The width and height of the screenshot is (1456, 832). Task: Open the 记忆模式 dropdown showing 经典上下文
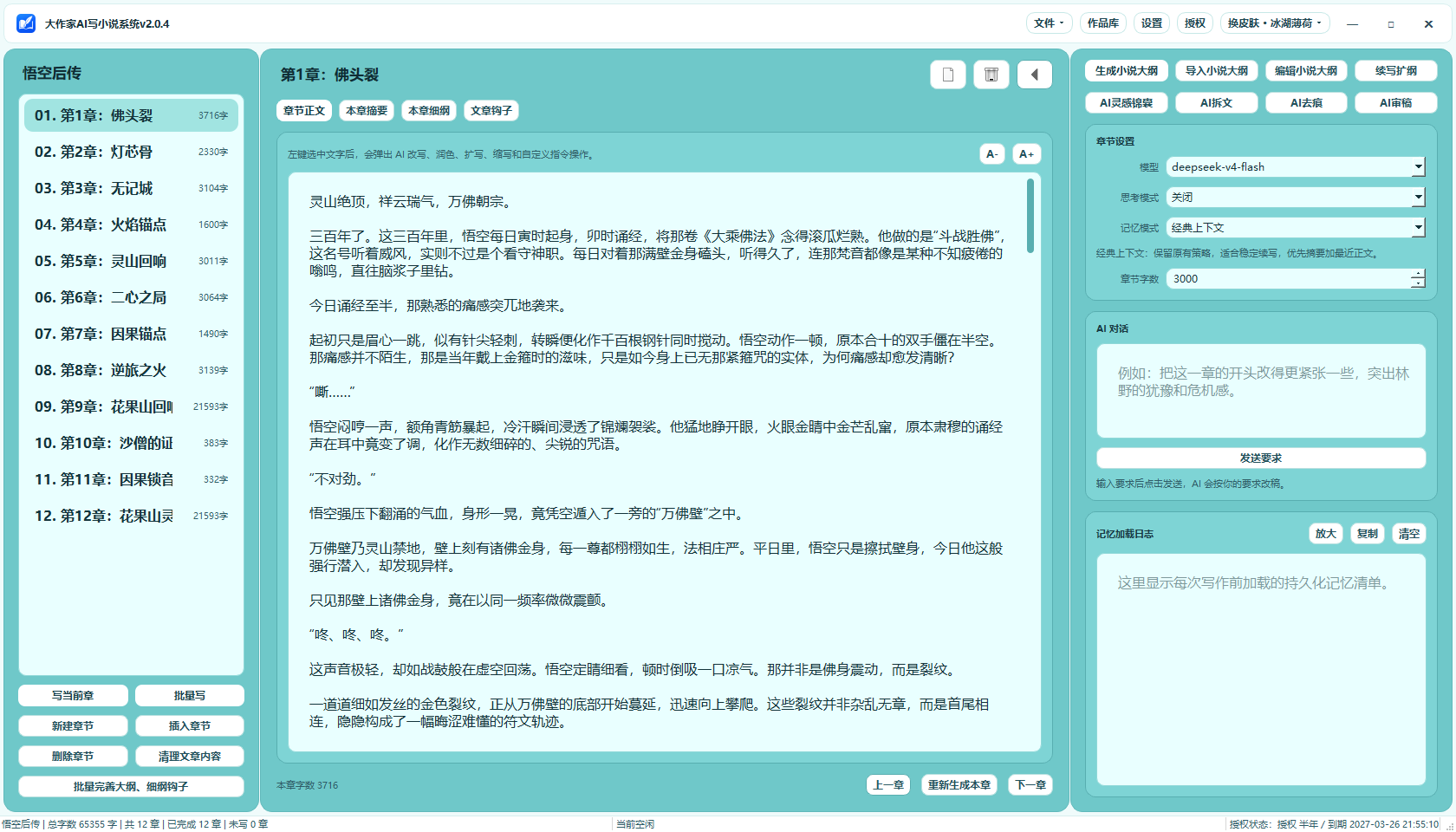coord(1296,227)
